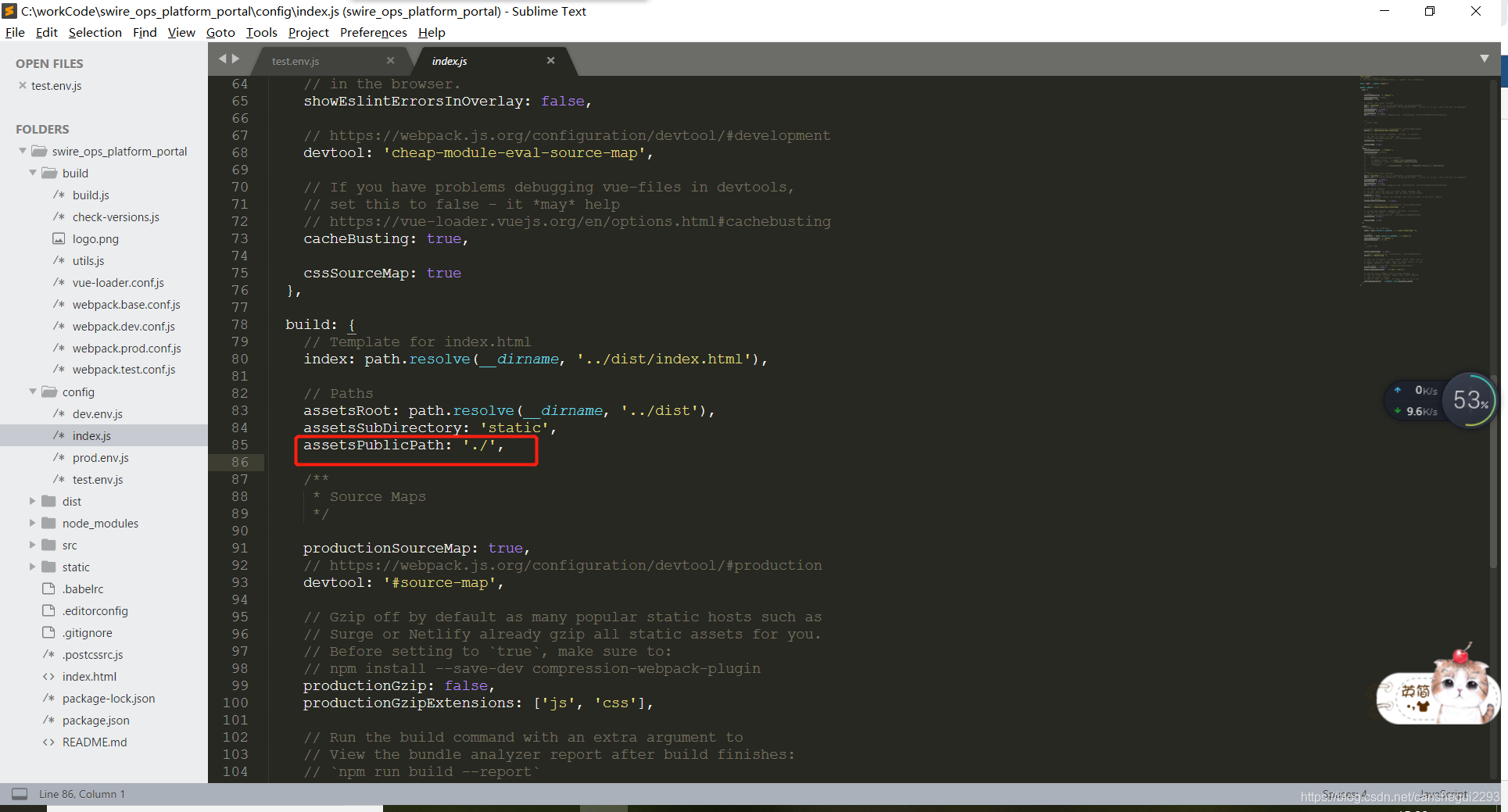
Task: Open the .gitignore file
Action: (x=88, y=632)
